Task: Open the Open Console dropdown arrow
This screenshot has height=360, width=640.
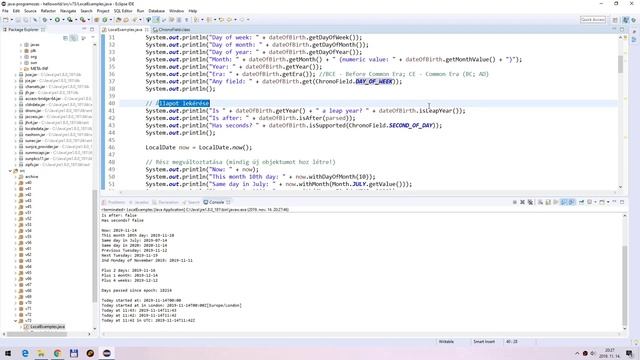Action: click(608, 202)
